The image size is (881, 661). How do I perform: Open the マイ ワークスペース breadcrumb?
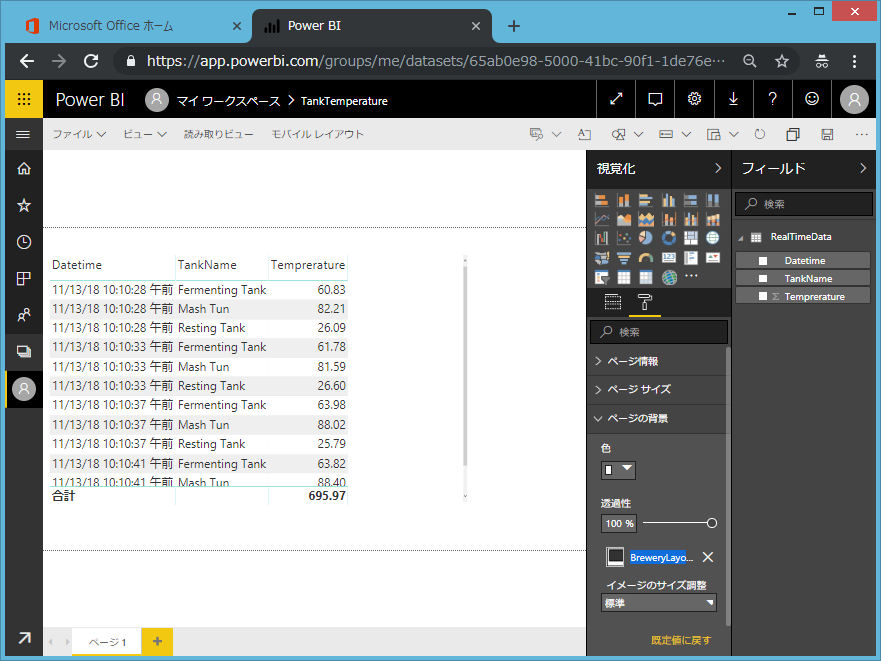pyautogui.click(x=228, y=101)
